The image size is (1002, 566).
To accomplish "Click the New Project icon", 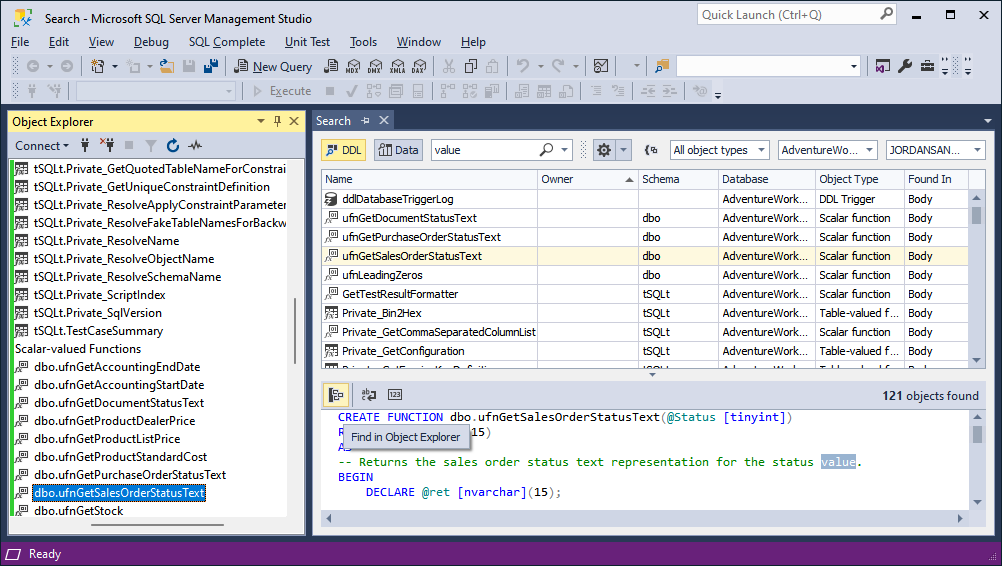I will click(x=98, y=66).
